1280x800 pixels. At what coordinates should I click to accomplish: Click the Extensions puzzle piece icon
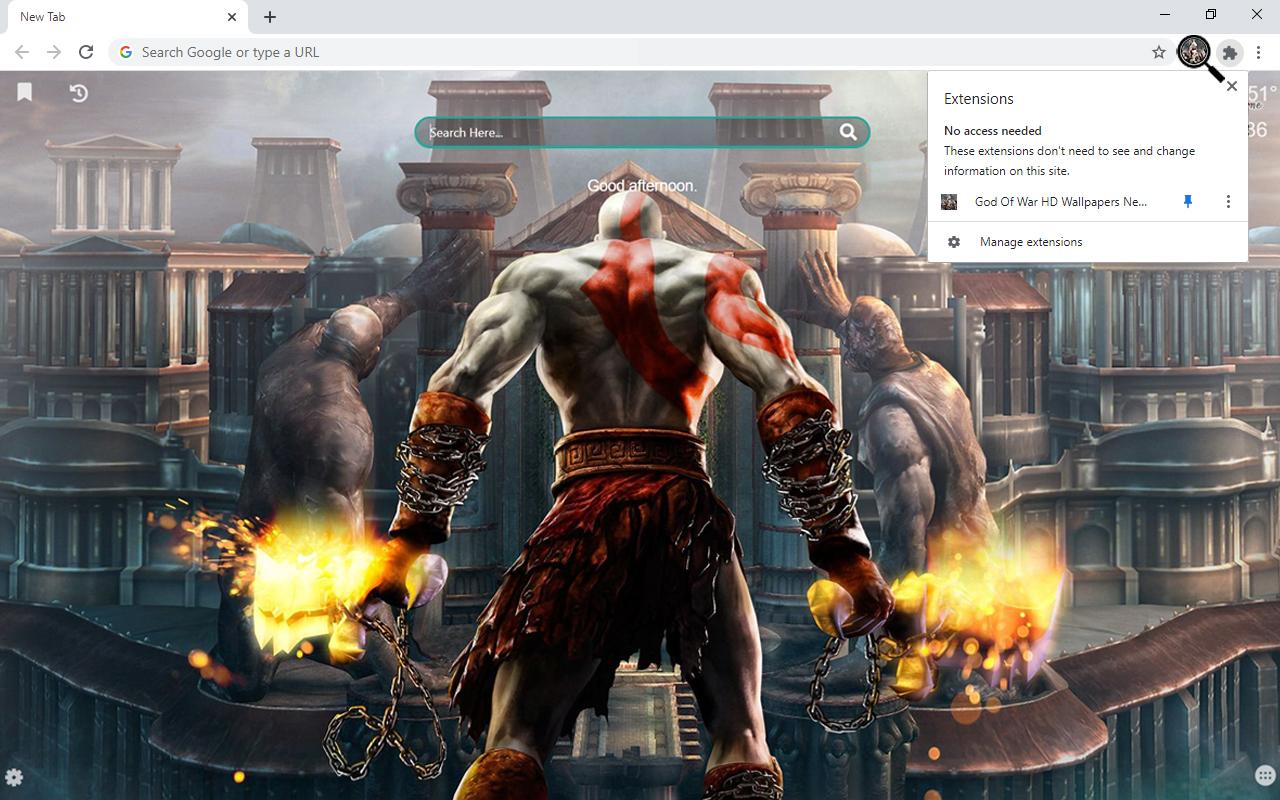click(1230, 52)
